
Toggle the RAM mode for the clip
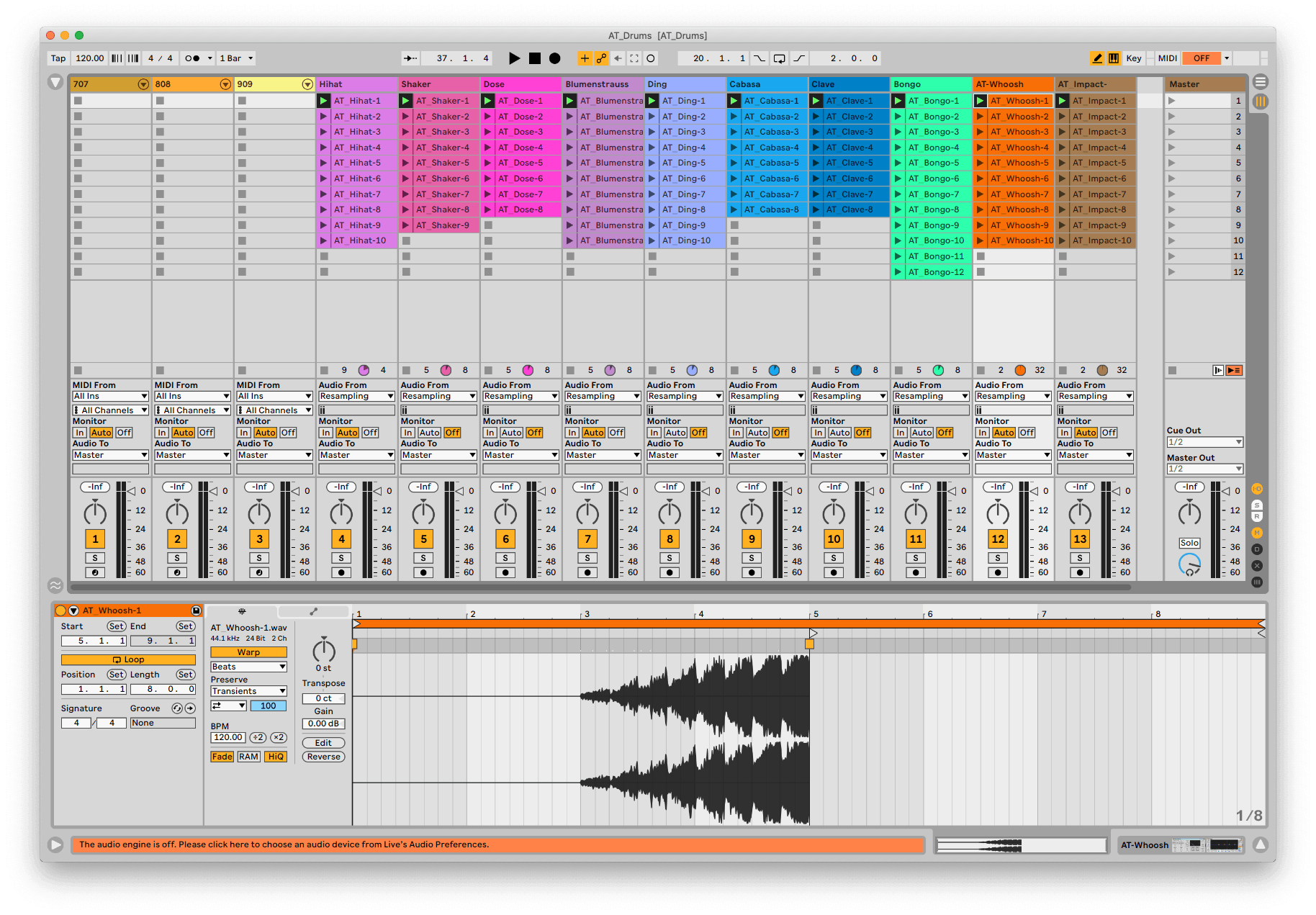click(248, 757)
